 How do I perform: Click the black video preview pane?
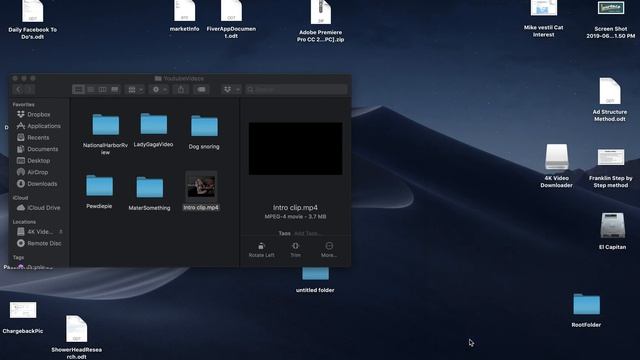tap(296, 148)
